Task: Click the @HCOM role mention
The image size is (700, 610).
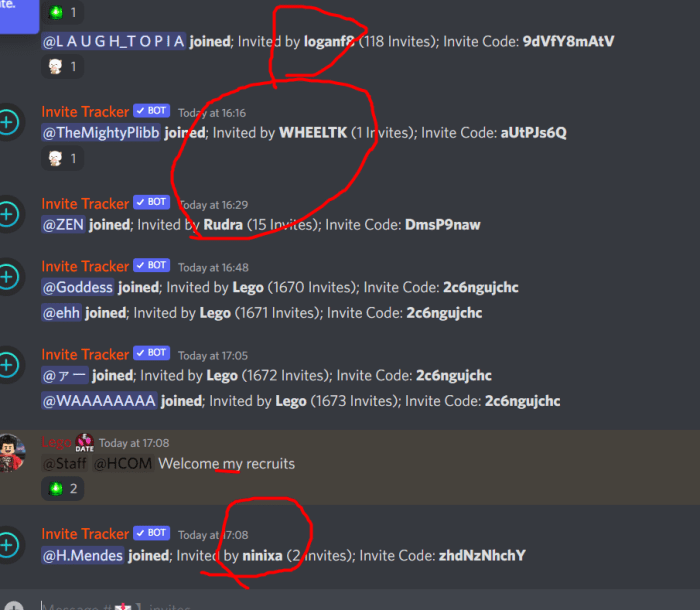Action: (x=123, y=464)
